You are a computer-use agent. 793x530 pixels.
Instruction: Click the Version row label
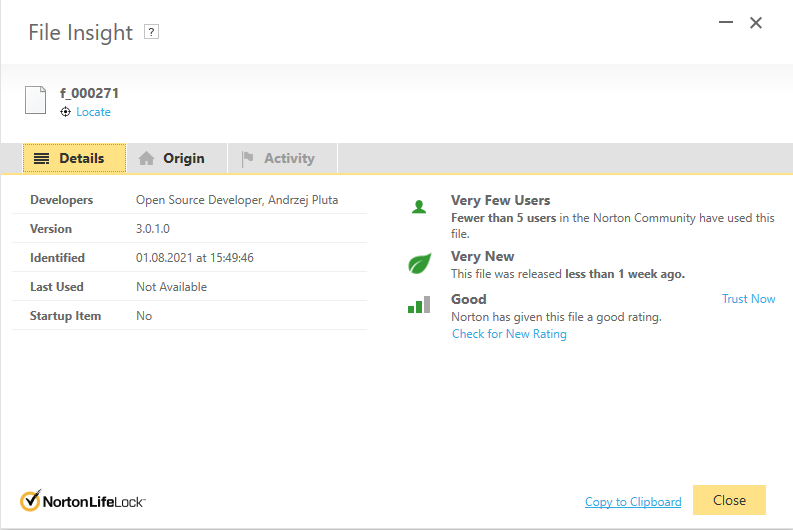tap(51, 229)
